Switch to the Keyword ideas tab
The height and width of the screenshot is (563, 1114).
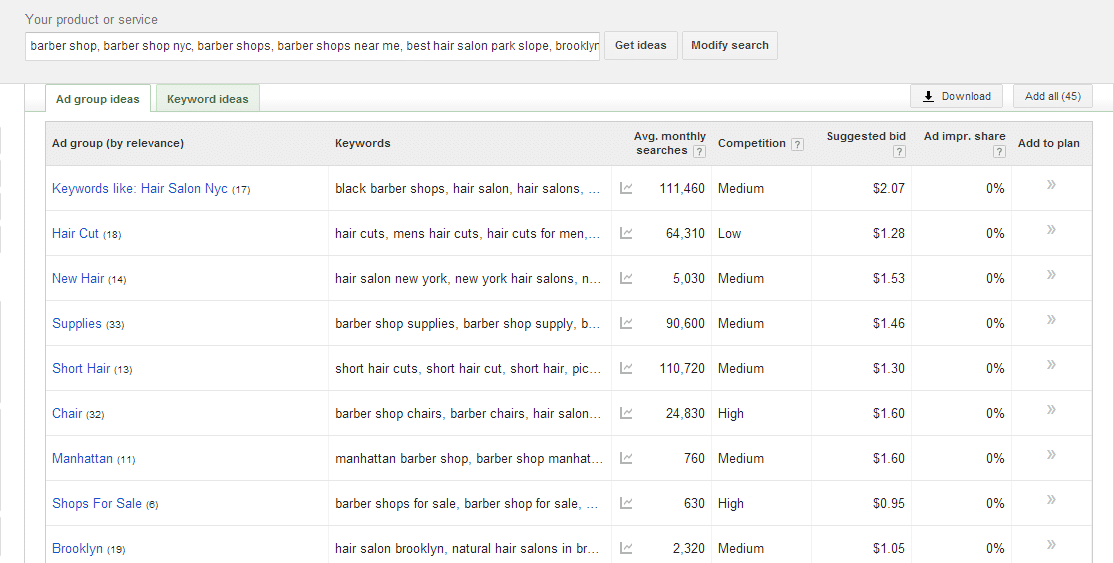point(207,99)
